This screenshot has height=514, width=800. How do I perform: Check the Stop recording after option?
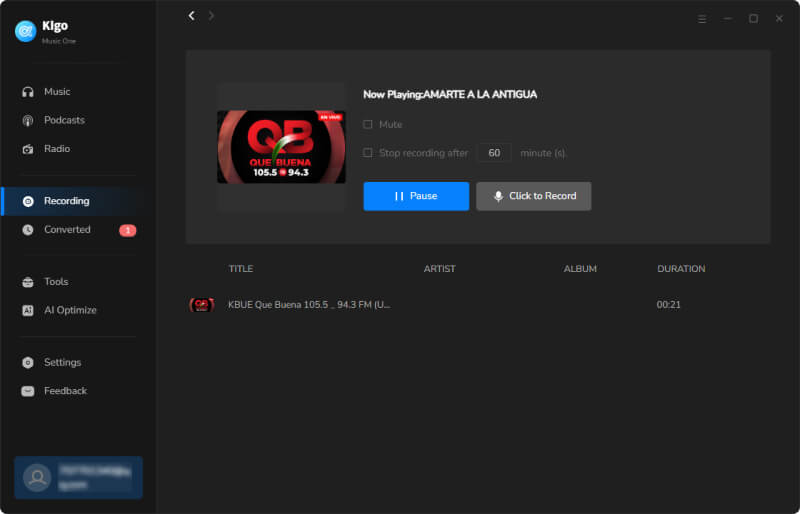pos(367,153)
